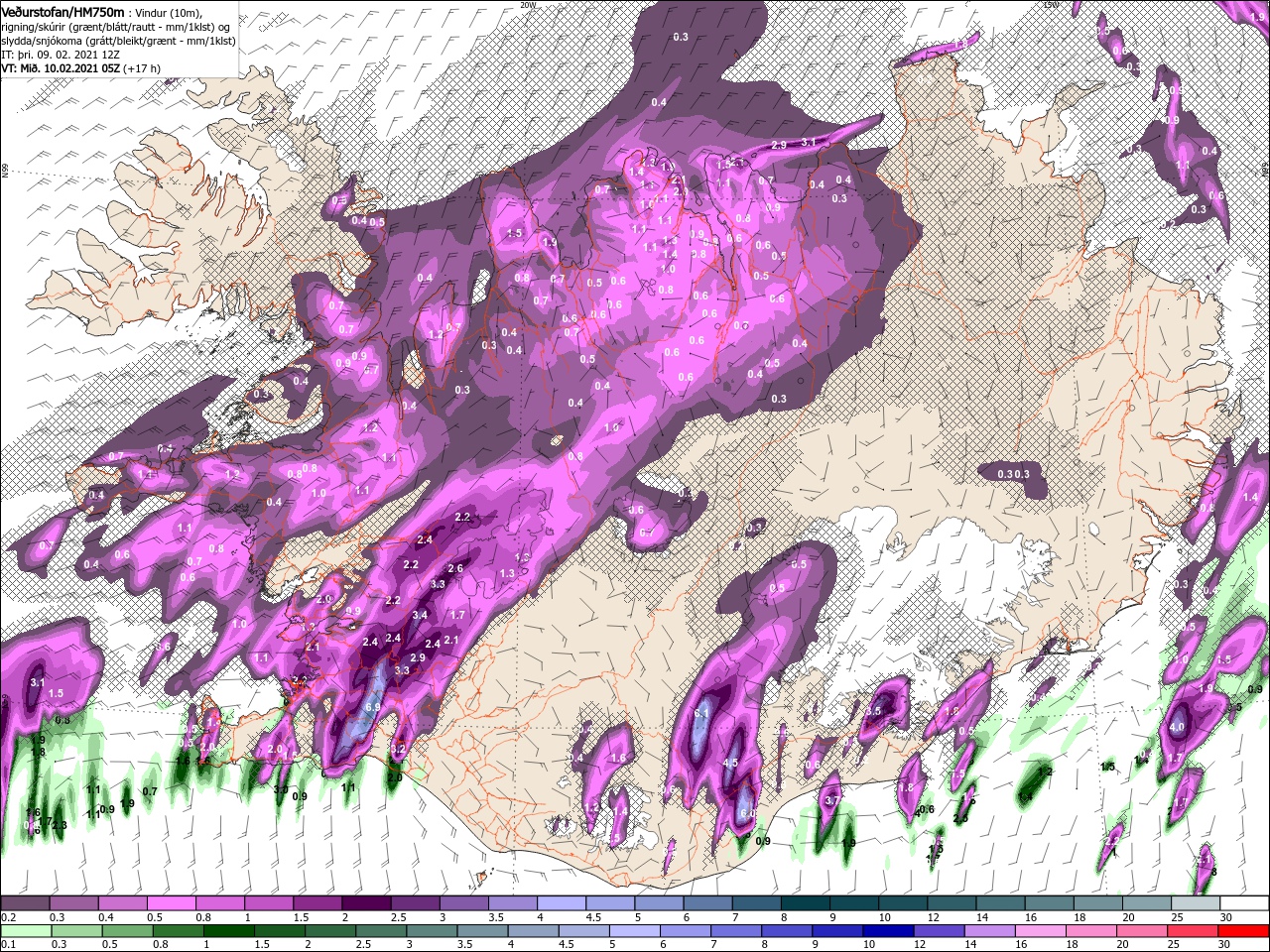Click the '15W' longitude label at top

1051,5
